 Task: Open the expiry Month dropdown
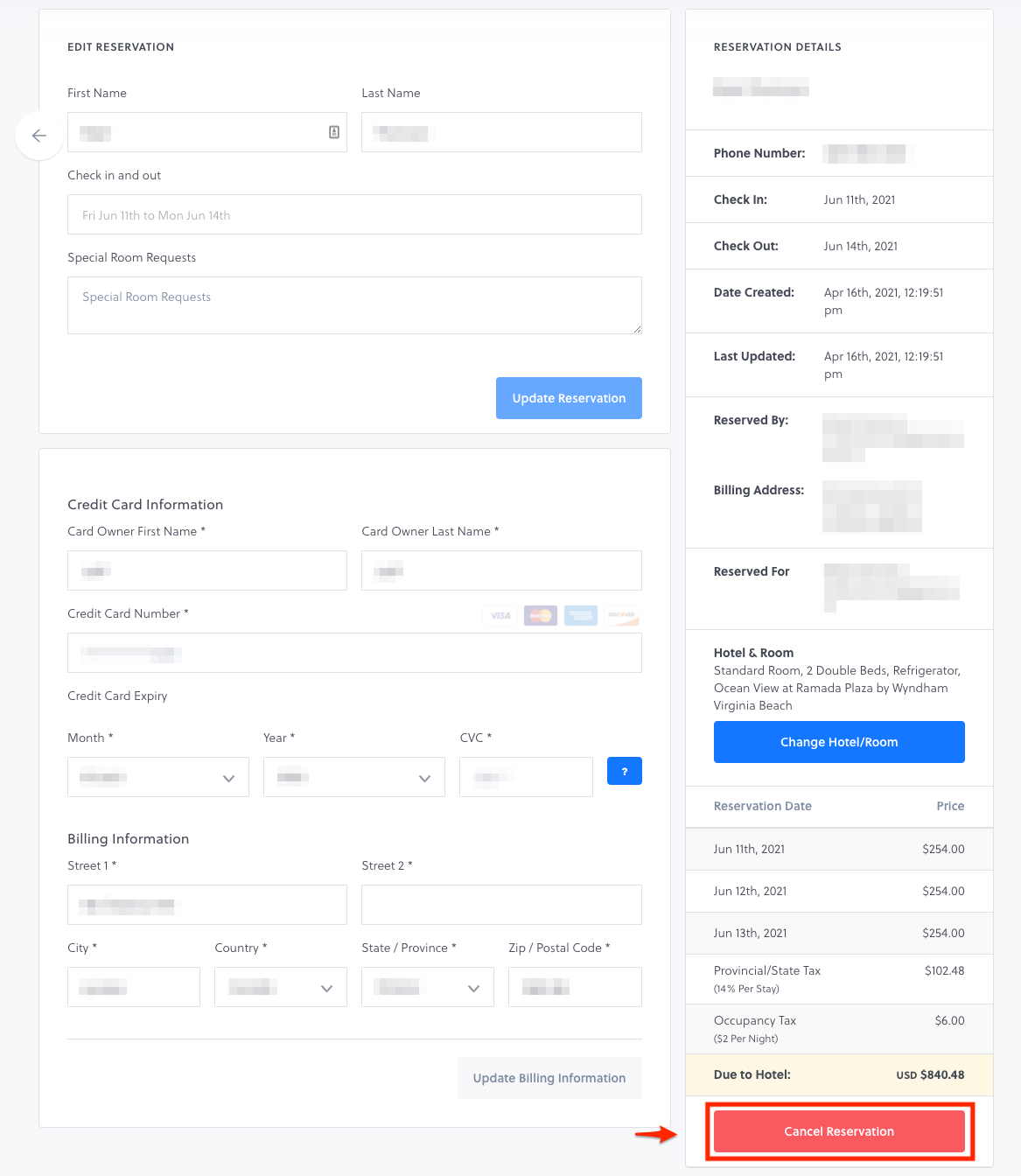(158, 777)
